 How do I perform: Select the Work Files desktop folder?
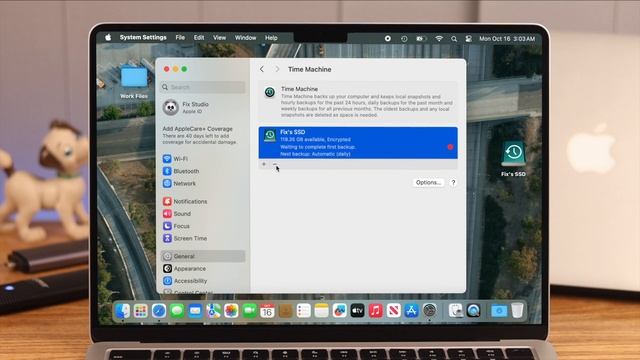click(x=134, y=82)
